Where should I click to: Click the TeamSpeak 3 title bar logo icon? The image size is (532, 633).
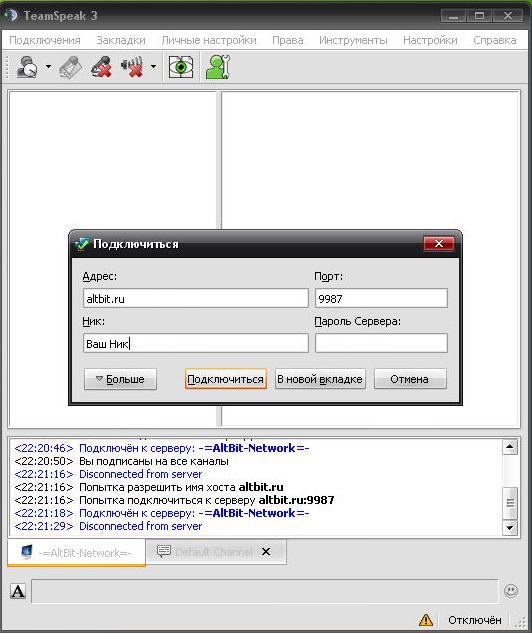coord(11,15)
